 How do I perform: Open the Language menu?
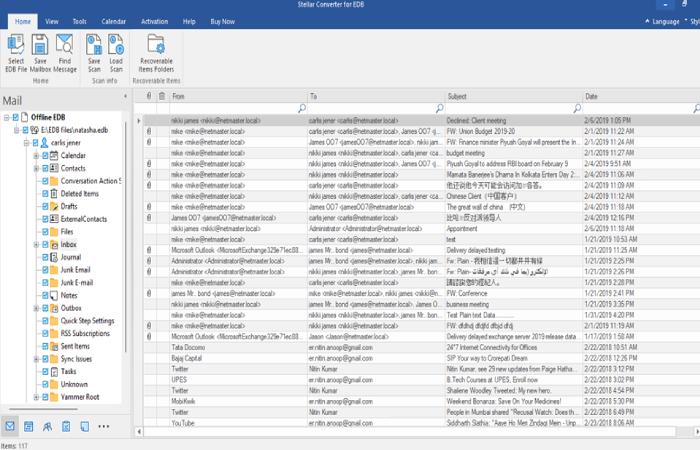pyautogui.click(x=662, y=21)
